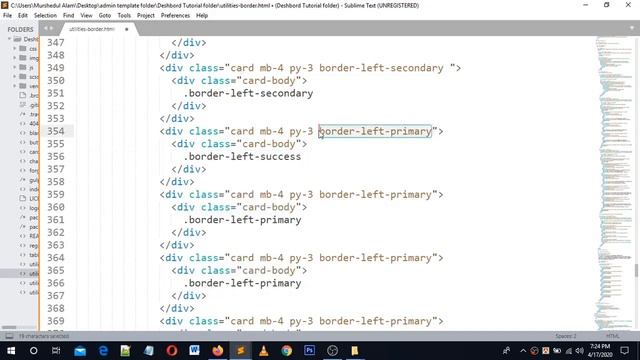This screenshot has width=640, height=360.
Task: Open the volume control in the system tray
Action: [x=580, y=351]
